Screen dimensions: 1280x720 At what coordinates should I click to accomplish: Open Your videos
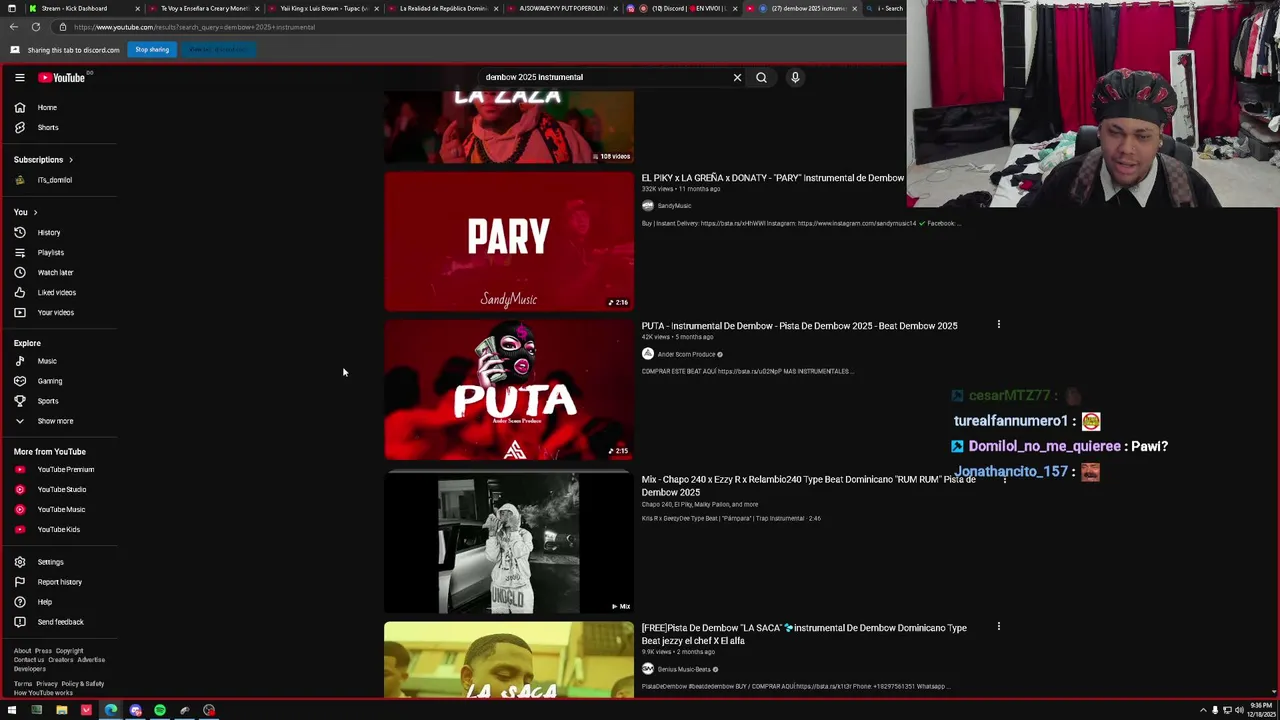click(x=58, y=312)
